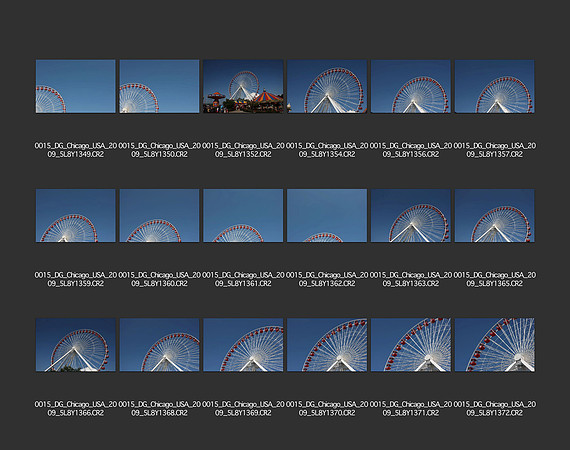Select the thumbnail for image 5L8Y1370.CR2
The image size is (570, 450).
(327, 345)
